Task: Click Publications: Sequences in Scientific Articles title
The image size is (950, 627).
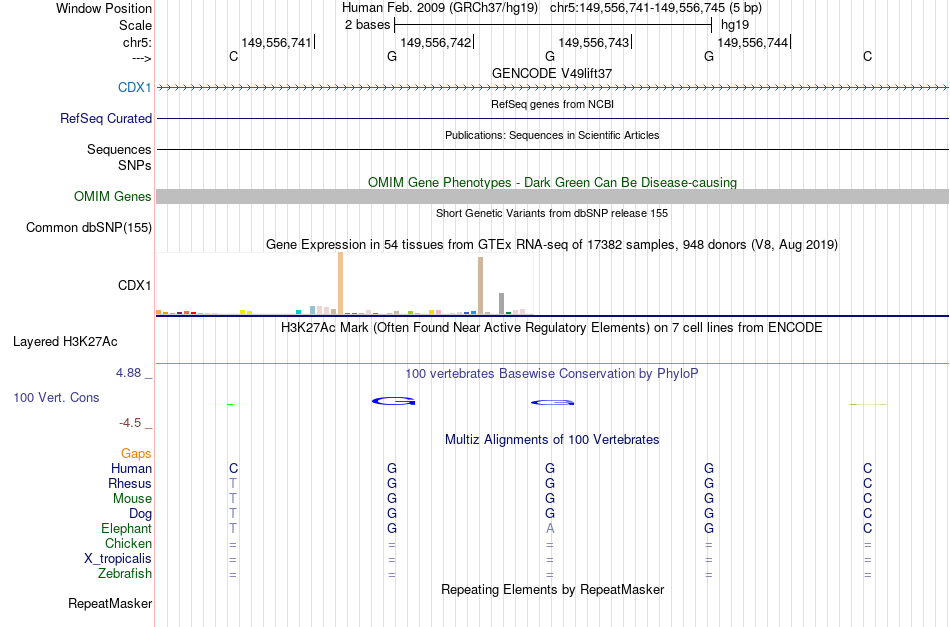Action: (x=552, y=135)
